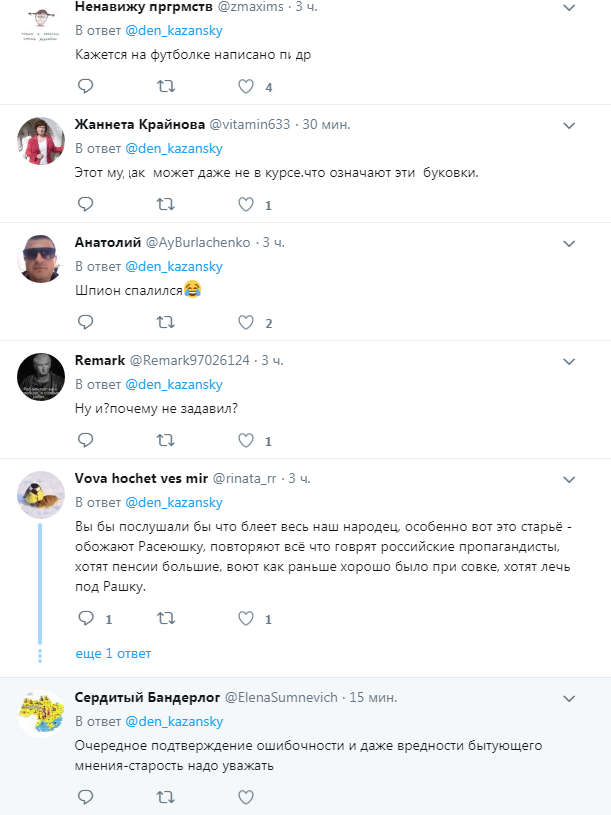The height and width of the screenshot is (815, 611).
Task: Click the reply icon under Жаннета Крайнова's tweet
Action: 85,204
